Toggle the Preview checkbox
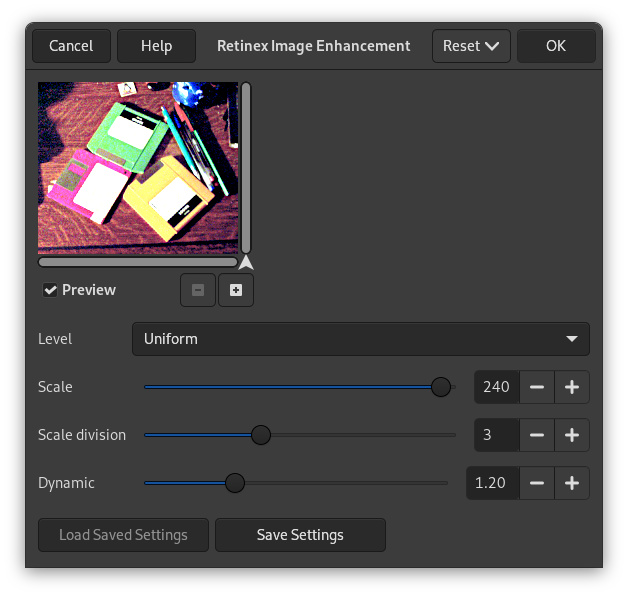This screenshot has height=596, width=628. pyautogui.click(x=50, y=290)
